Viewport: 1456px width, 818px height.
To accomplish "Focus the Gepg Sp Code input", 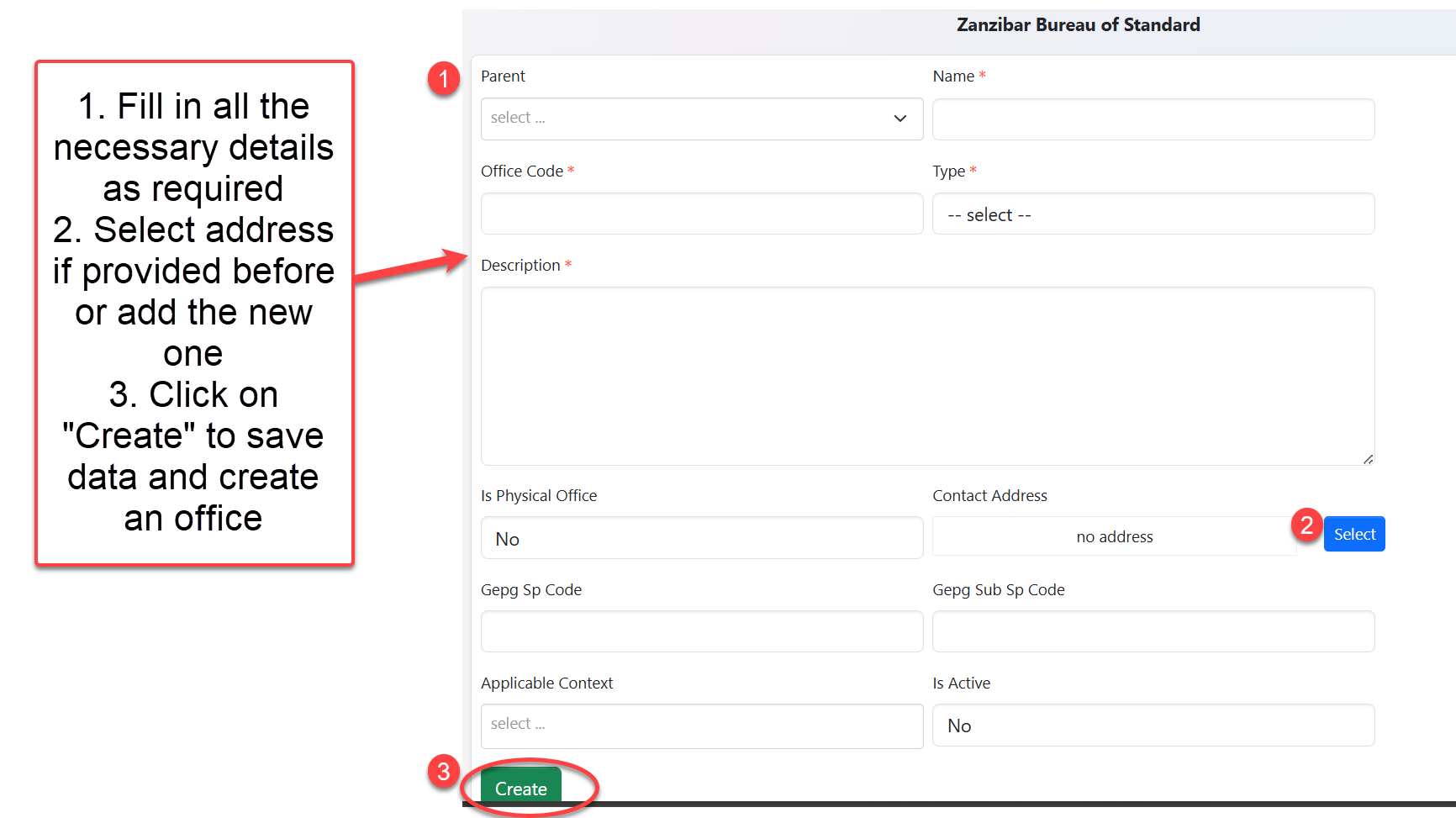I will coord(701,631).
